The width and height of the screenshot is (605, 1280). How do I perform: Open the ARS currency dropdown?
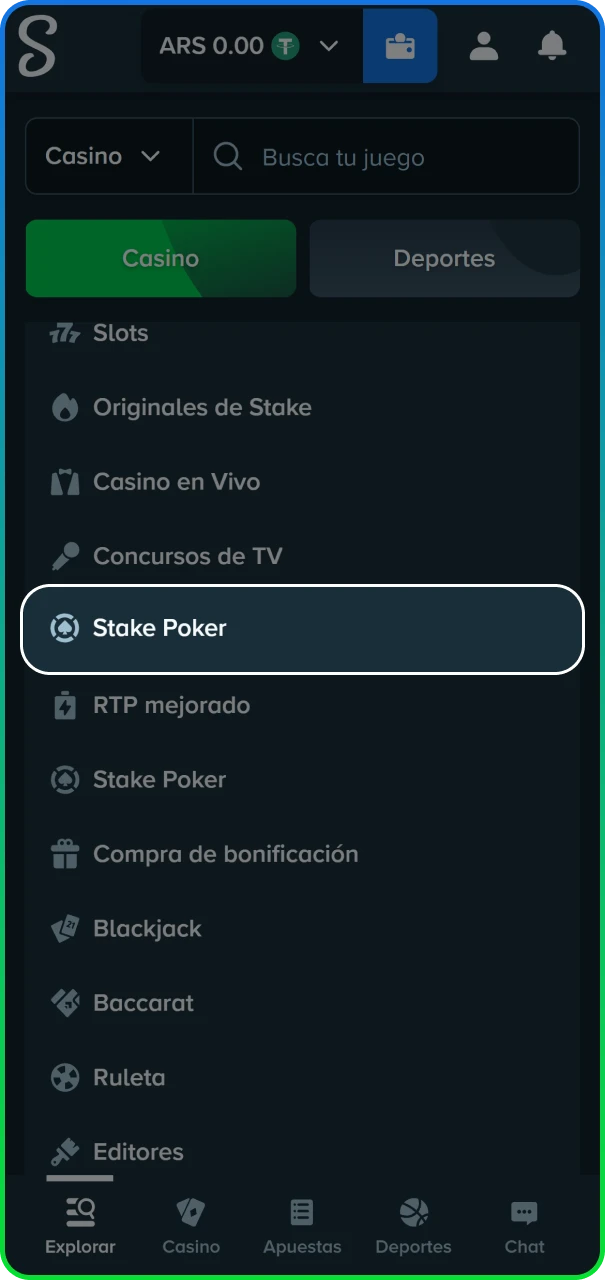(x=250, y=46)
